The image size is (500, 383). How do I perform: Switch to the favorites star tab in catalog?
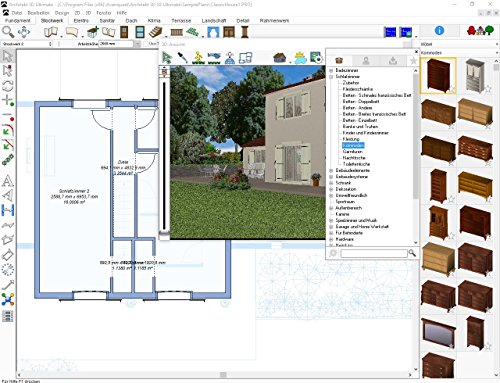point(413,61)
